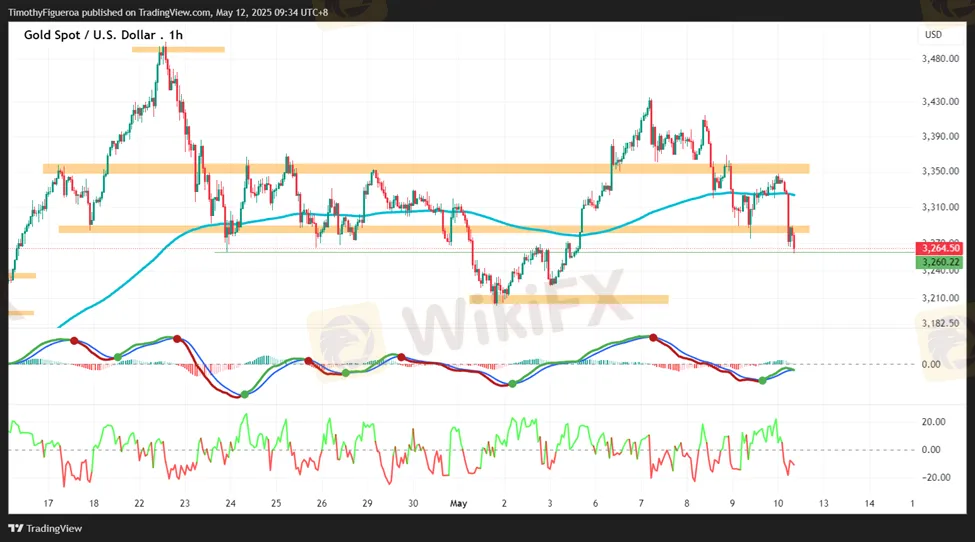This screenshot has height=542, width=975.
Task: Open the USD currency selector
Action: tap(933, 35)
